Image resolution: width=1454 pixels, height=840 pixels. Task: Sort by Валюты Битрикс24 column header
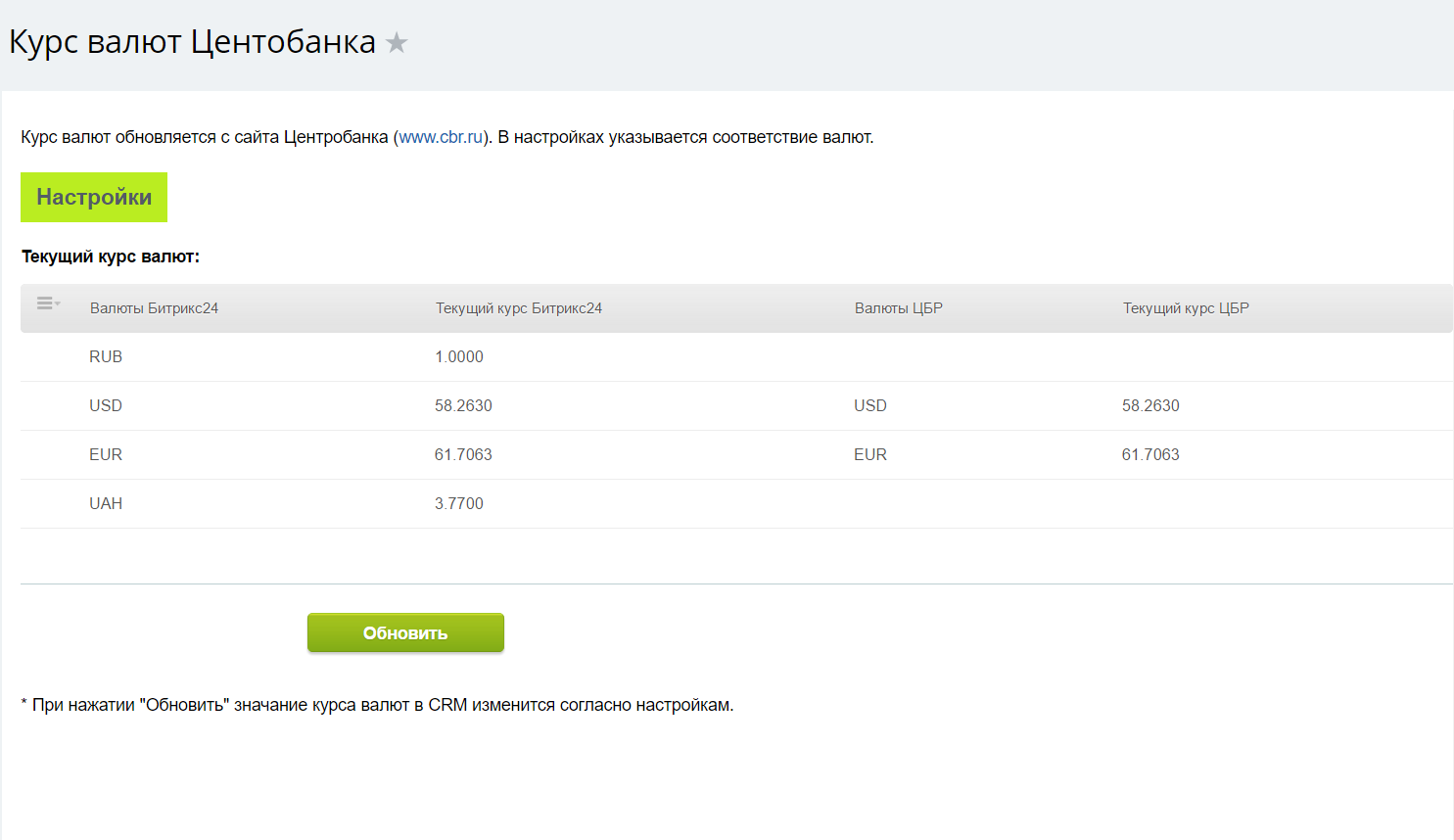[154, 308]
